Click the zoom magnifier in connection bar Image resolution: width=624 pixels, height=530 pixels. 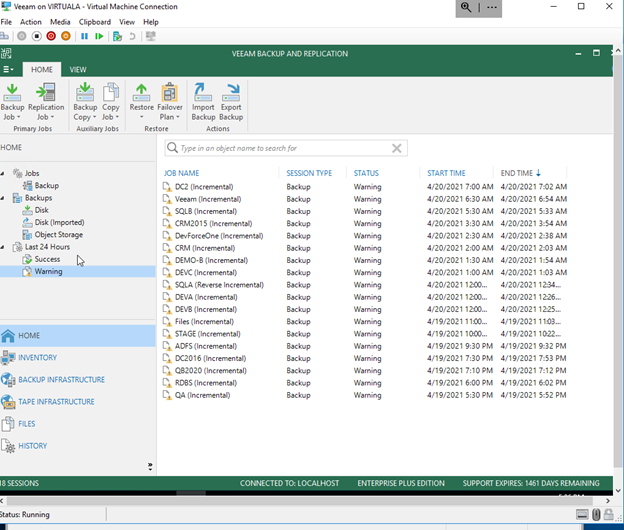point(466,7)
